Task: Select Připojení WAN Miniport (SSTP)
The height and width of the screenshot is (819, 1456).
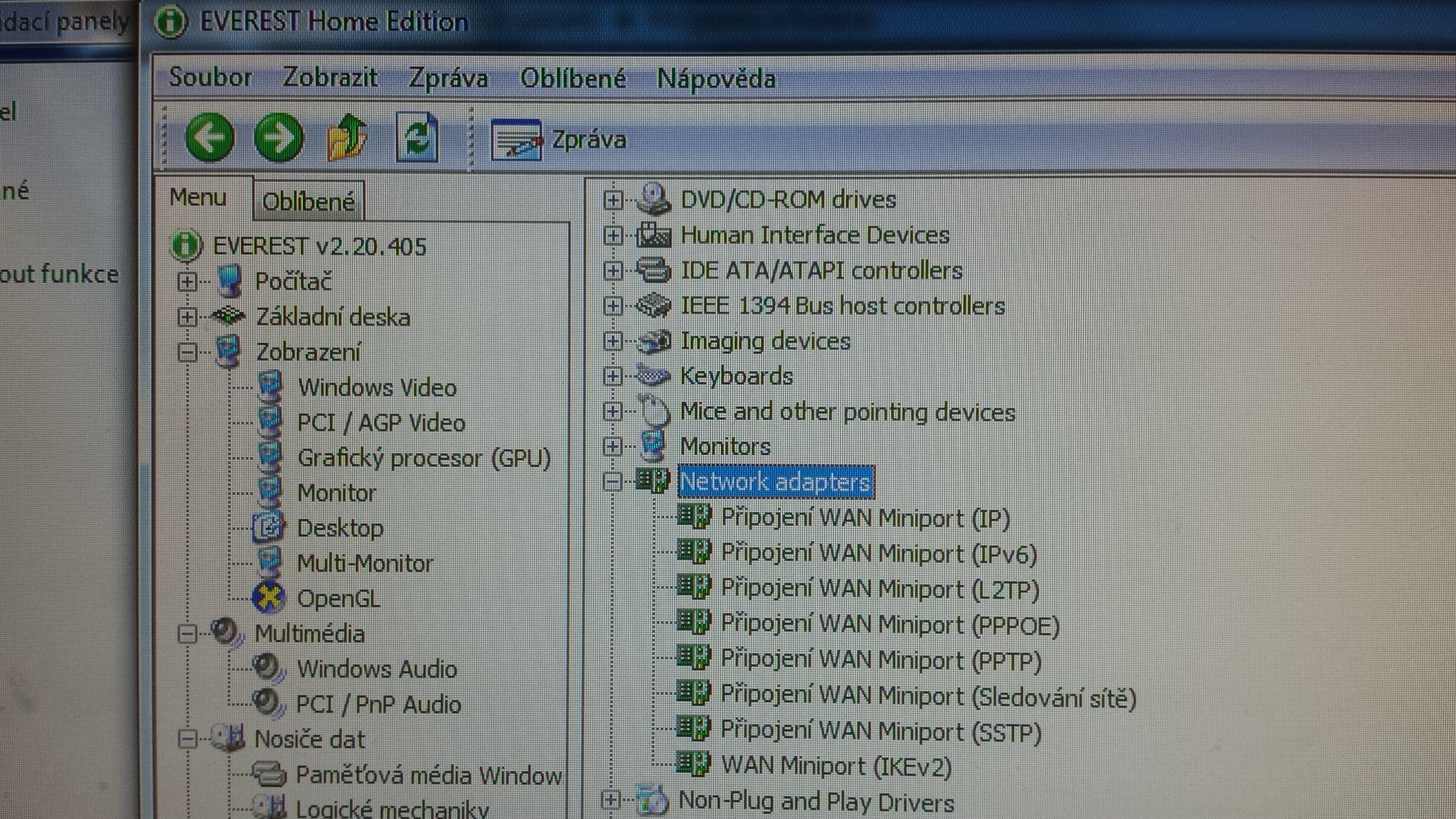Action: [881, 731]
